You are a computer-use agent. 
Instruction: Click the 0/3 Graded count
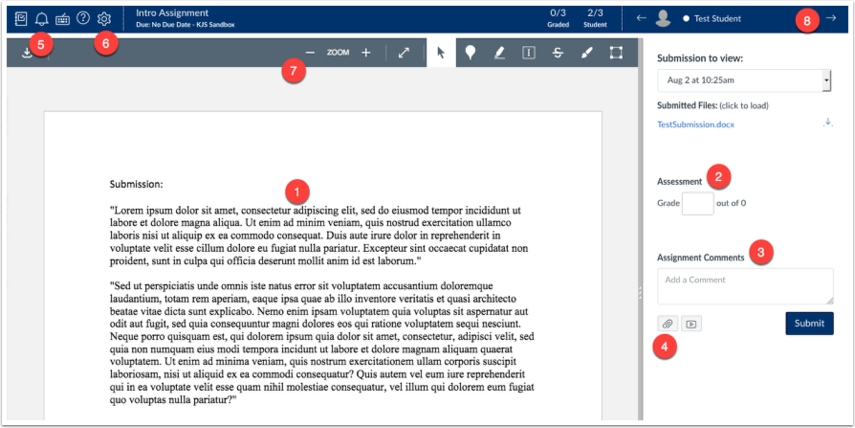pyautogui.click(x=558, y=18)
